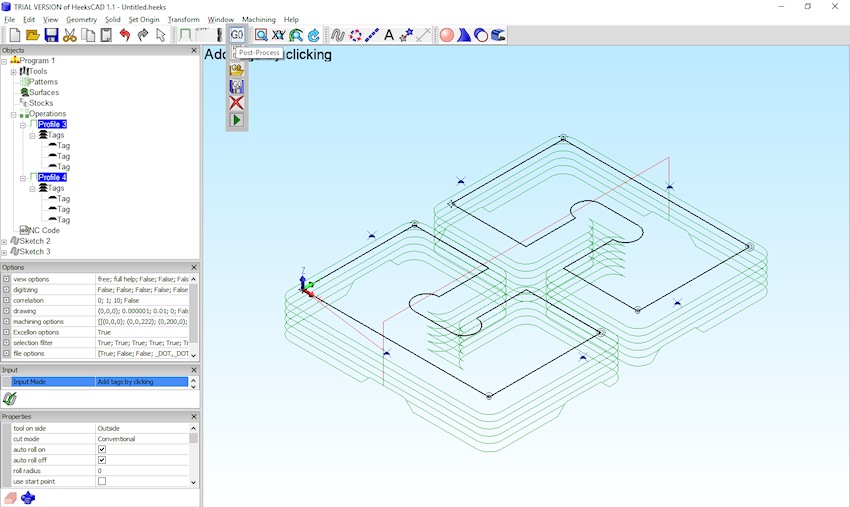Close the Properties panel
The height and width of the screenshot is (507, 850).
[194, 416]
